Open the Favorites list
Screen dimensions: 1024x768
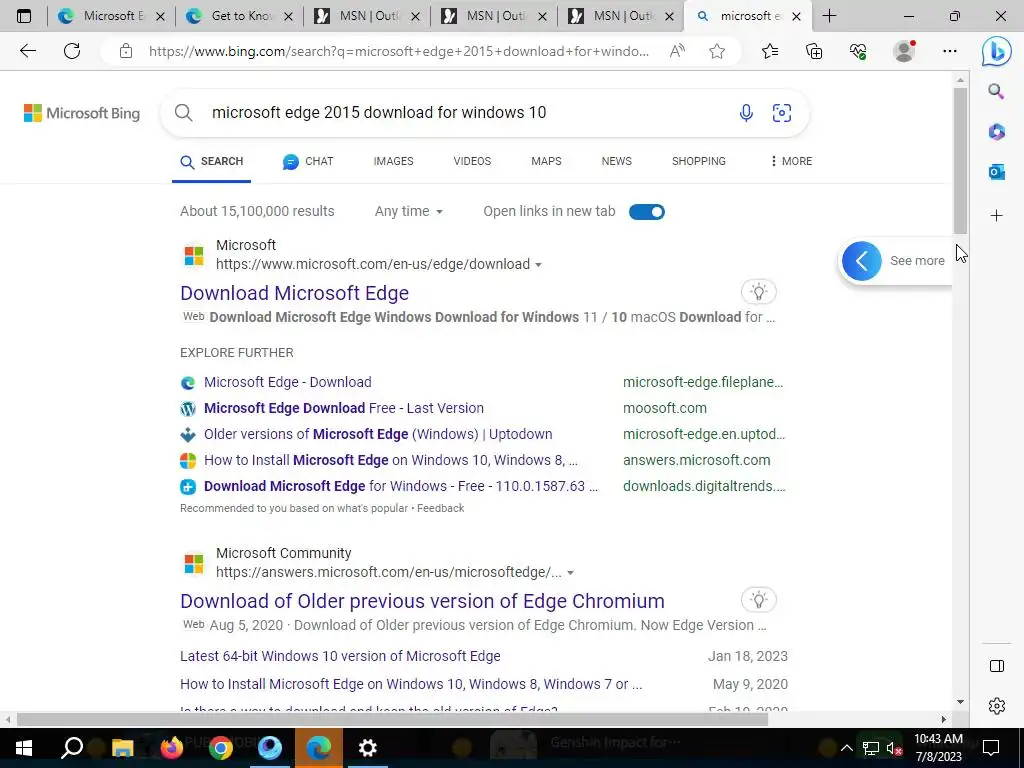pos(770,51)
